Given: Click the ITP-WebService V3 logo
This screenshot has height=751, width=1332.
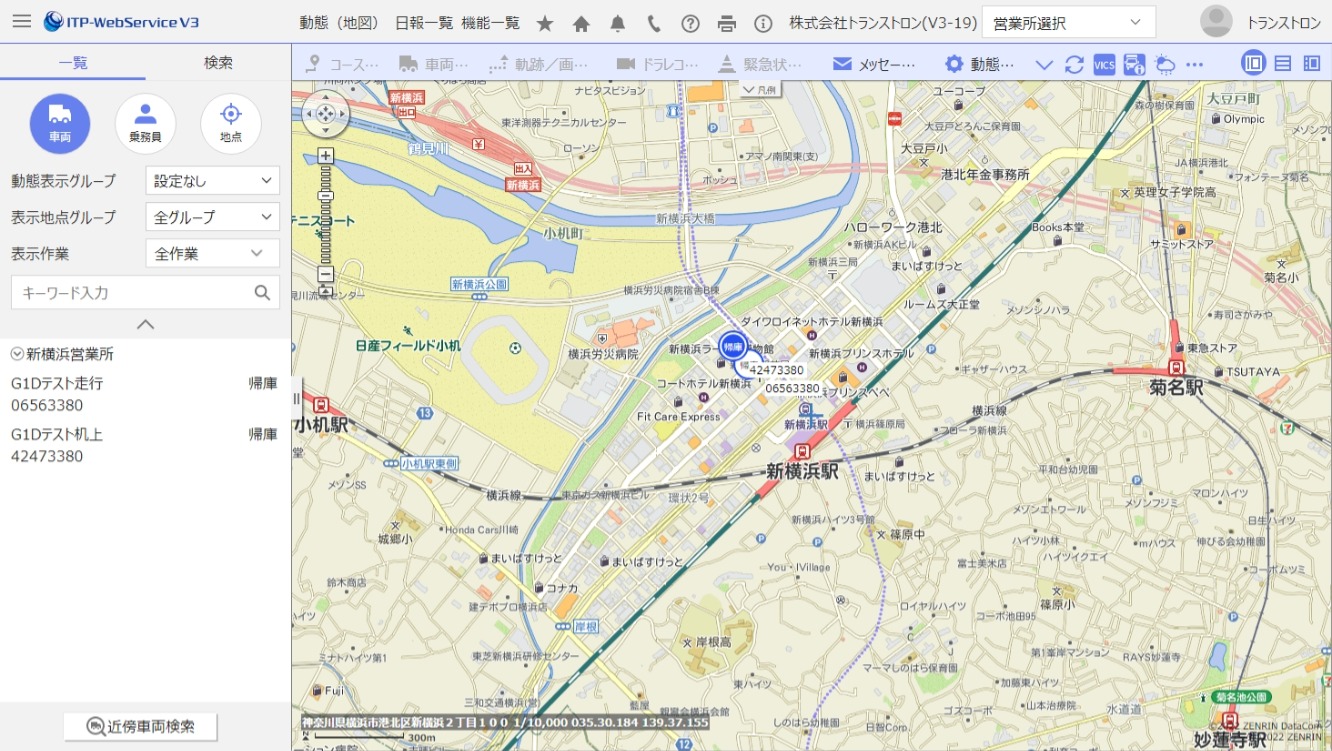Looking at the screenshot, I should coord(120,21).
